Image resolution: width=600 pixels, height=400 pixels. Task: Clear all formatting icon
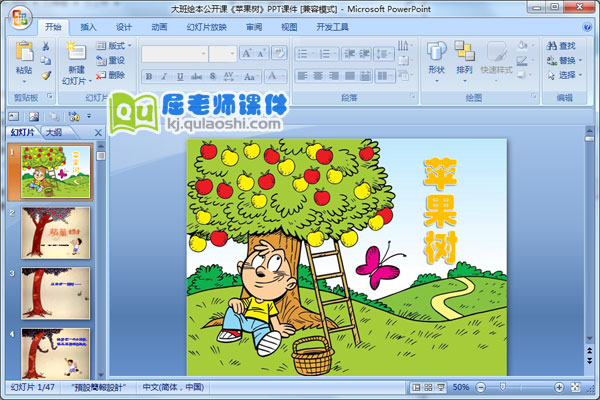click(x=279, y=53)
